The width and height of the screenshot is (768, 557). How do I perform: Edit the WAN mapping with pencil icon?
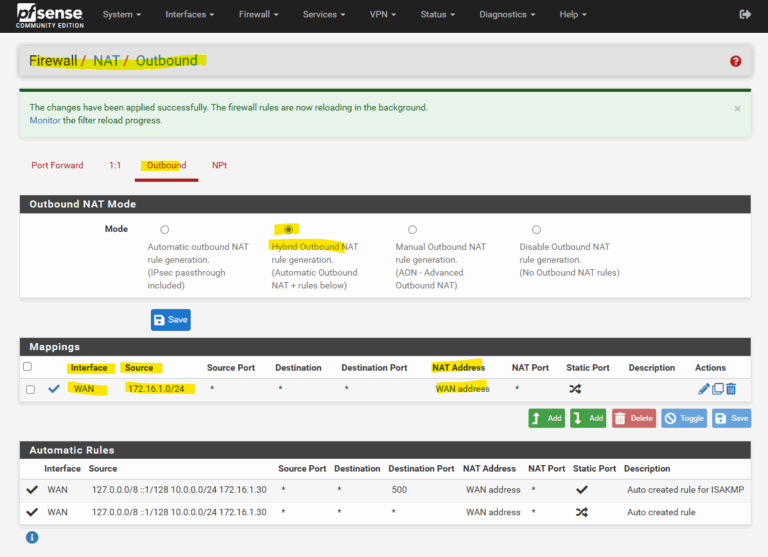[703, 389]
